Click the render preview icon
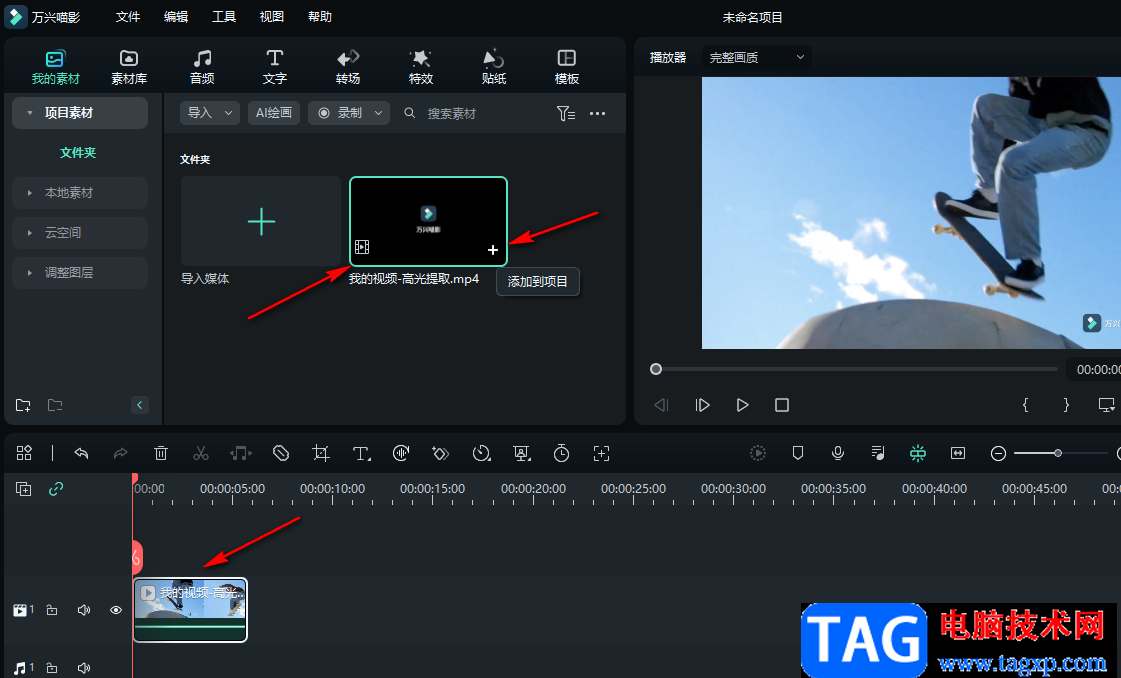 (x=758, y=453)
